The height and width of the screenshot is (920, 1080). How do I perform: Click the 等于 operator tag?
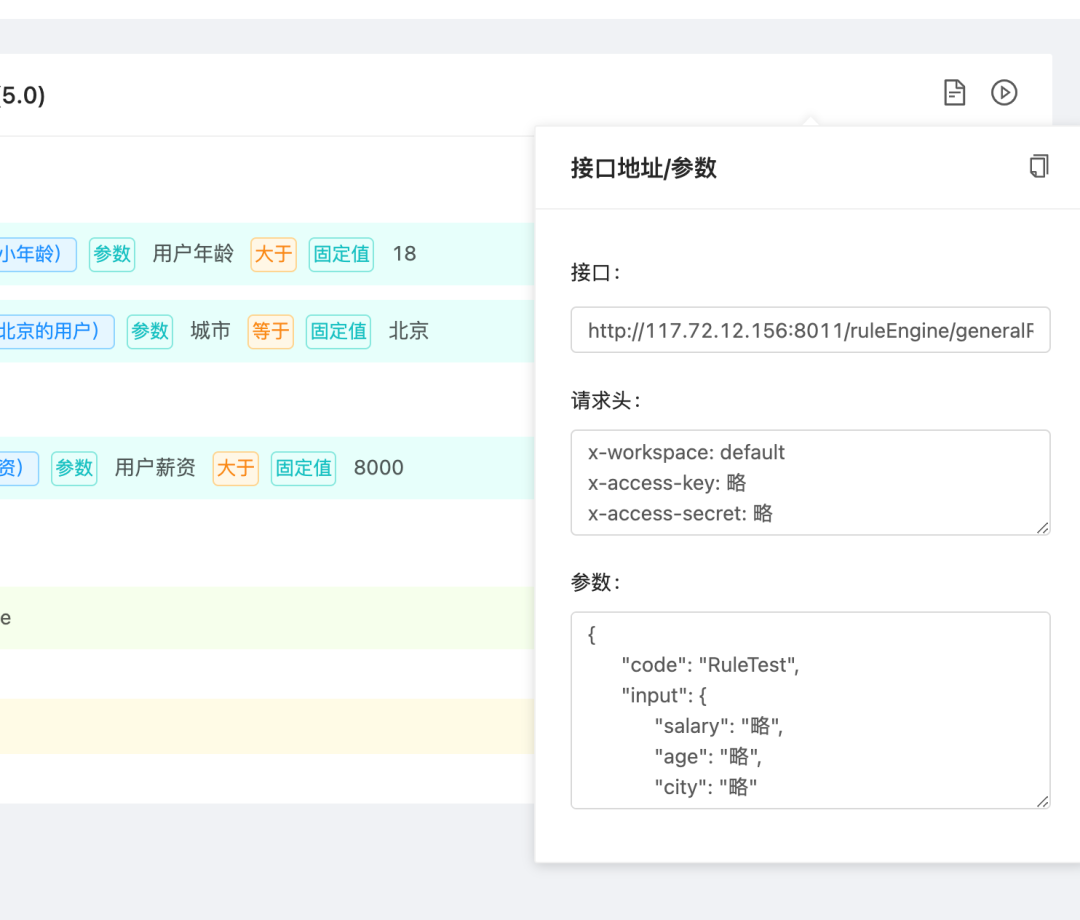(271, 331)
